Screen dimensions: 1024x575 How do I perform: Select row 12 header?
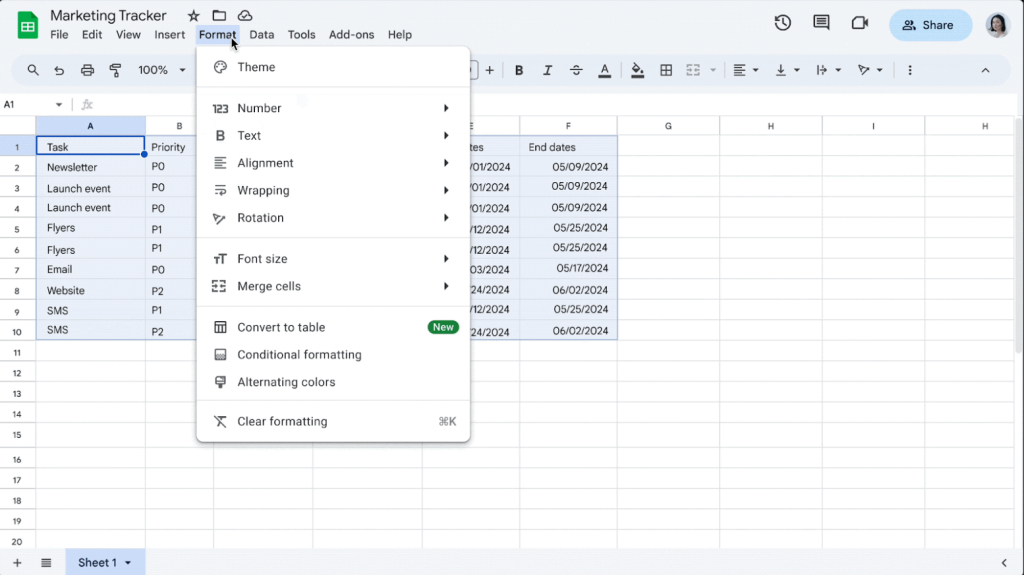[17, 373]
